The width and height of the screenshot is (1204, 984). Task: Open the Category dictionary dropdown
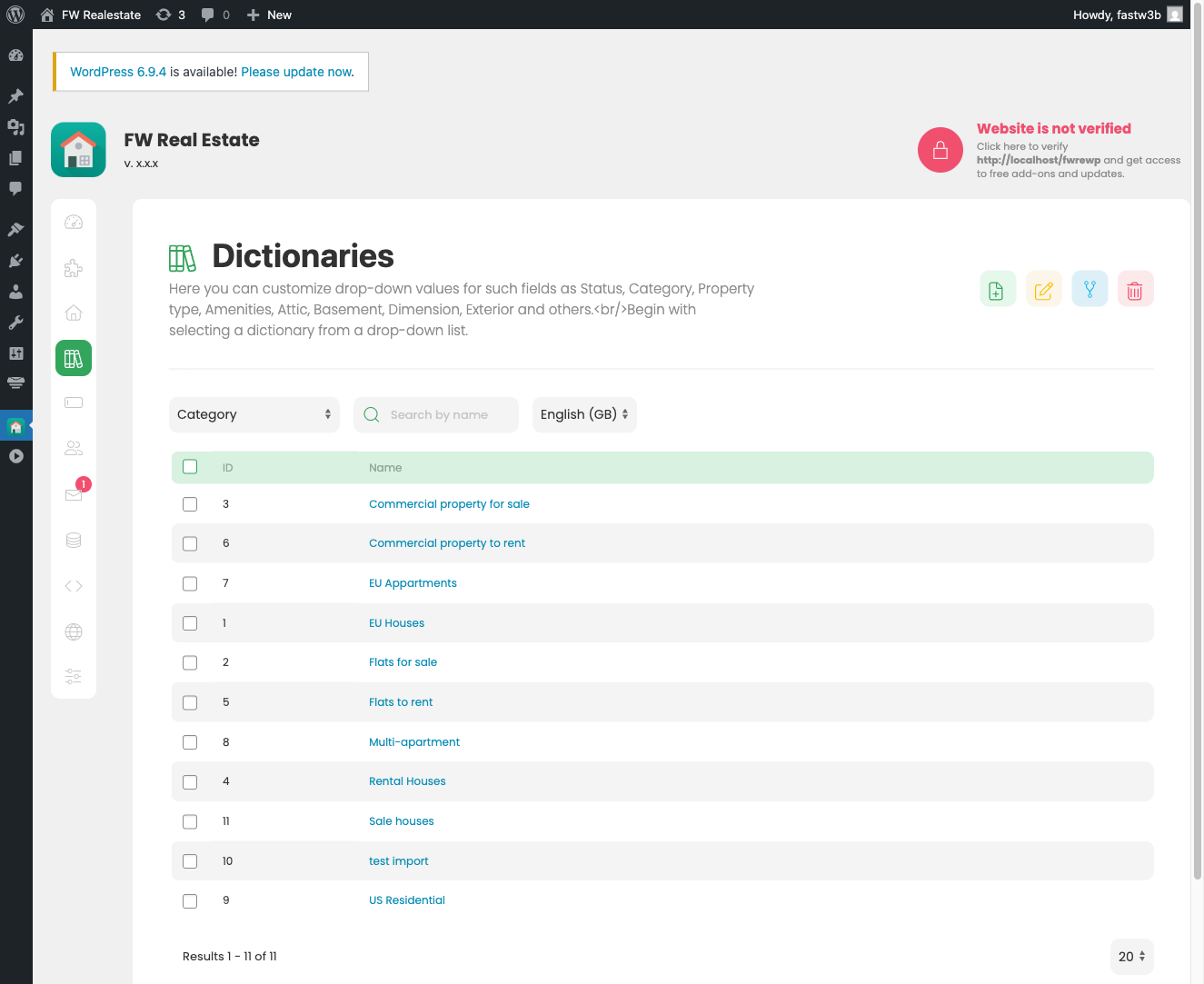pos(254,414)
